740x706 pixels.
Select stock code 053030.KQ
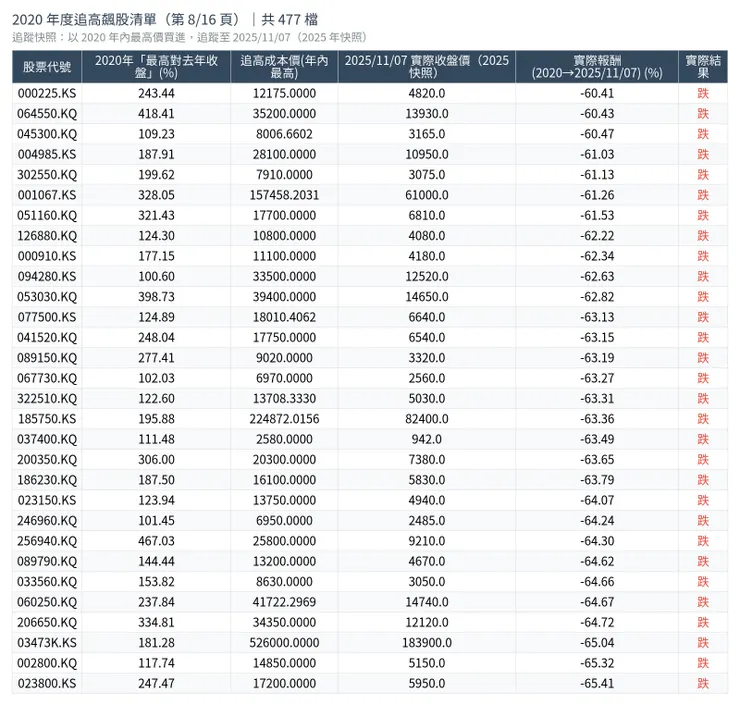coord(47,297)
